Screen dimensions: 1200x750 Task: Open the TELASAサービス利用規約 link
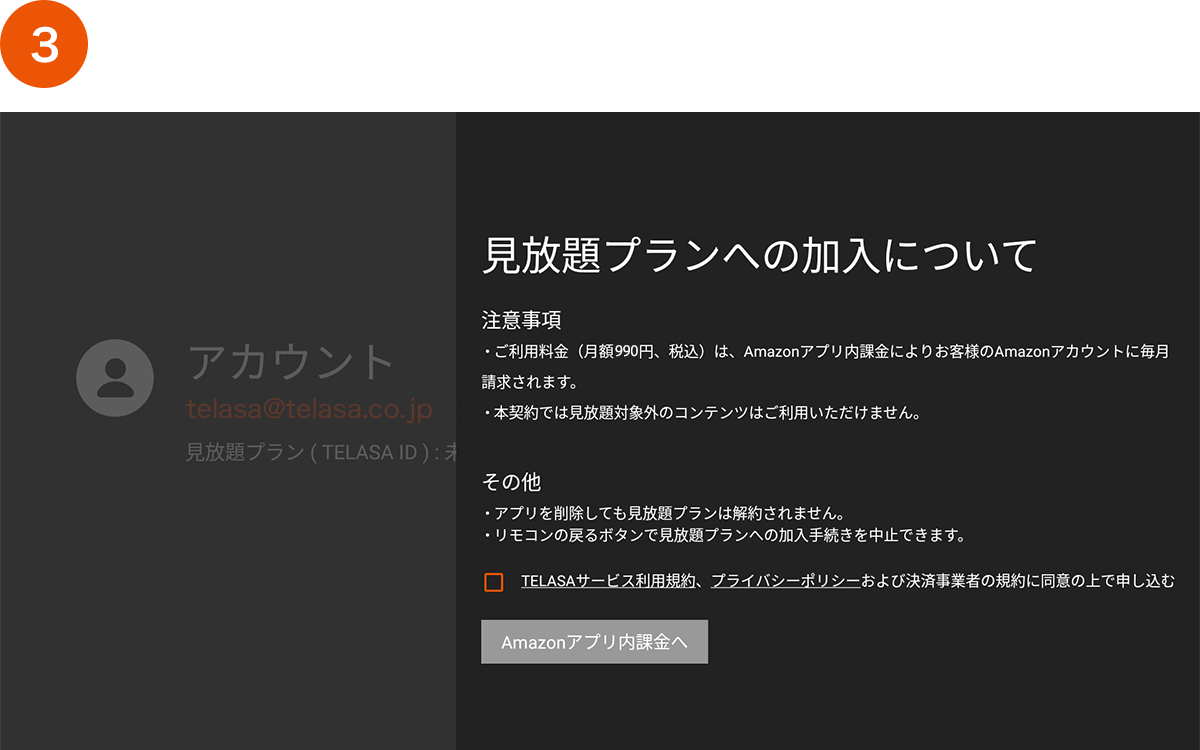pyautogui.click(x=608, y=581)
